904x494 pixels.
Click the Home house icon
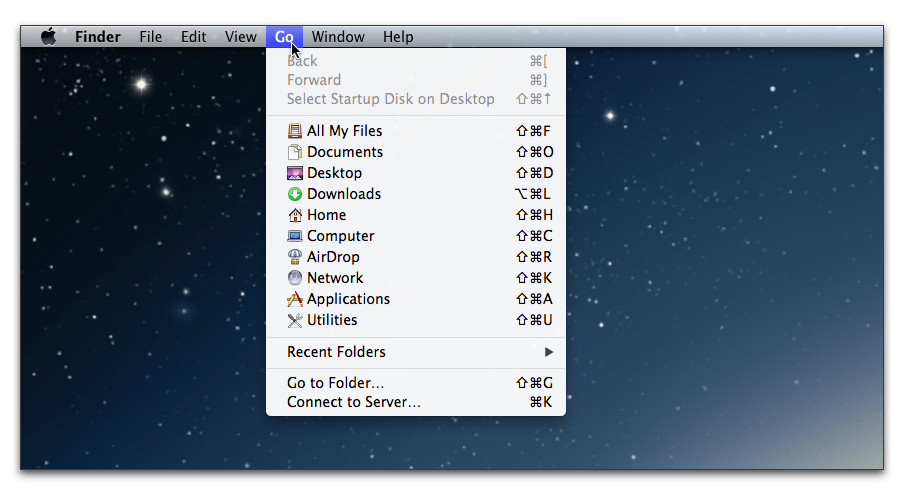(294, 215)
